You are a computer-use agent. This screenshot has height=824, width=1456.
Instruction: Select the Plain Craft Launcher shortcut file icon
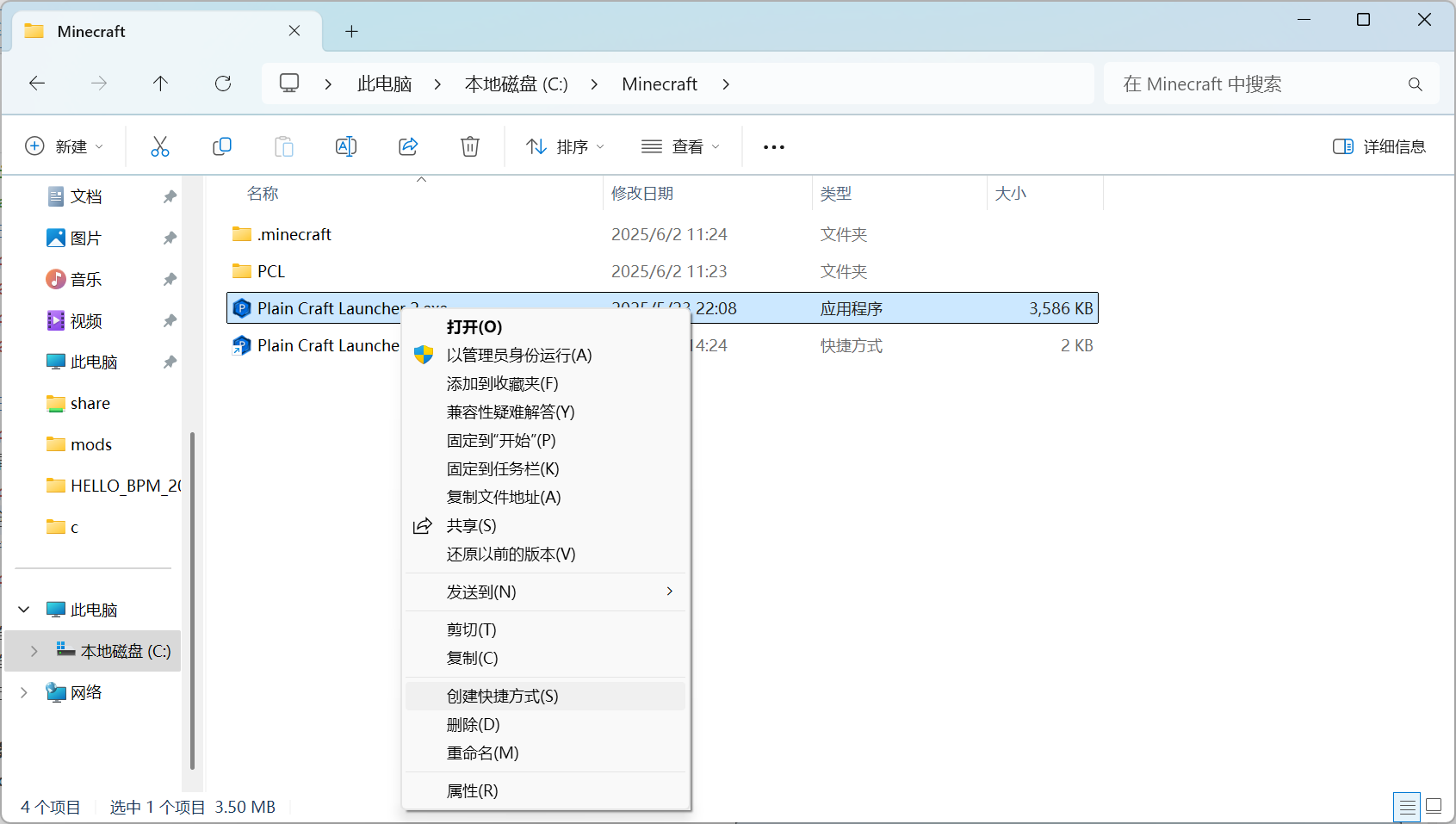coord(242,345)
